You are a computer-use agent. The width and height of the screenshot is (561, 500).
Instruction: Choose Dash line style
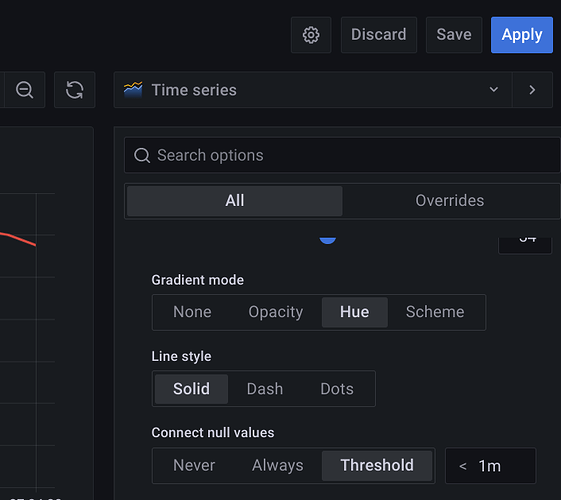pos(265,389)
